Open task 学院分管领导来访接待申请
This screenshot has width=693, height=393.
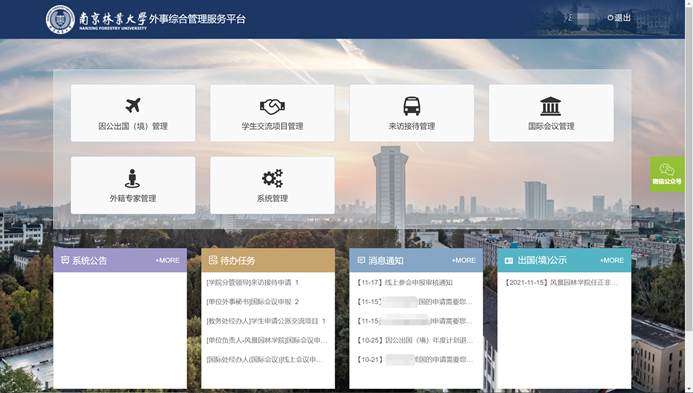pos(252,282)
